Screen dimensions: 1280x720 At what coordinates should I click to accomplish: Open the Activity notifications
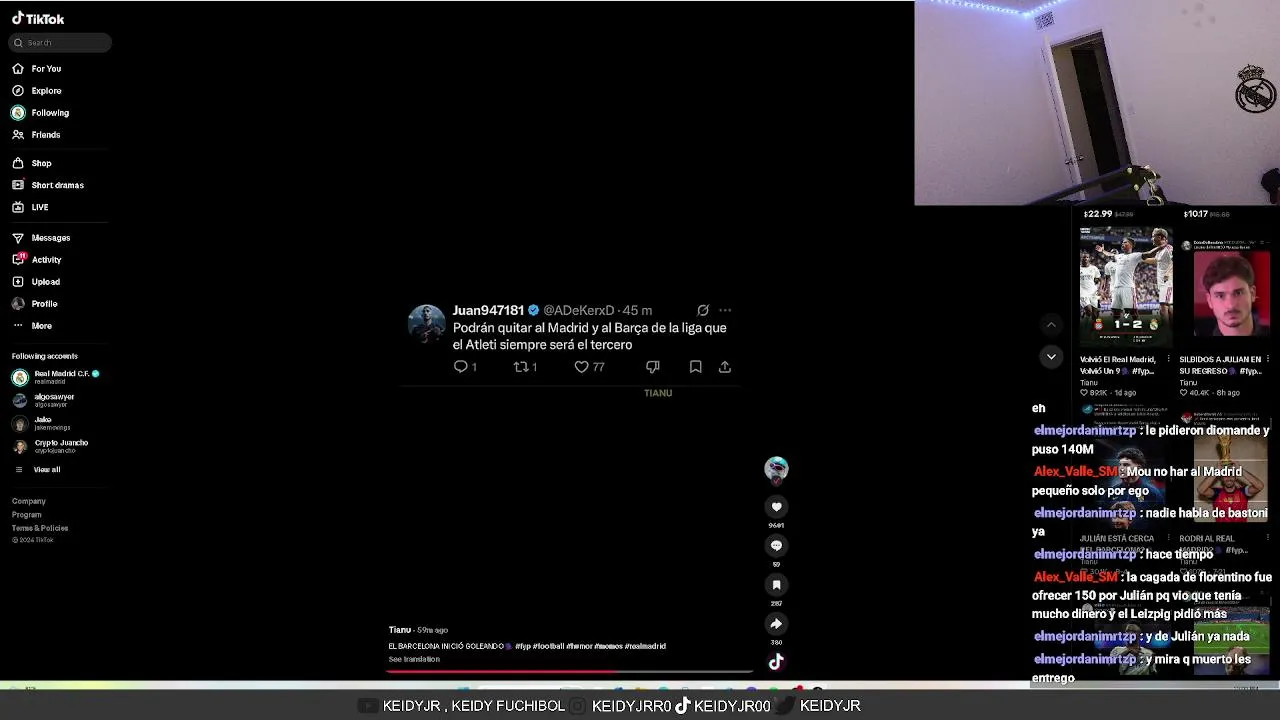pos(37,260)
